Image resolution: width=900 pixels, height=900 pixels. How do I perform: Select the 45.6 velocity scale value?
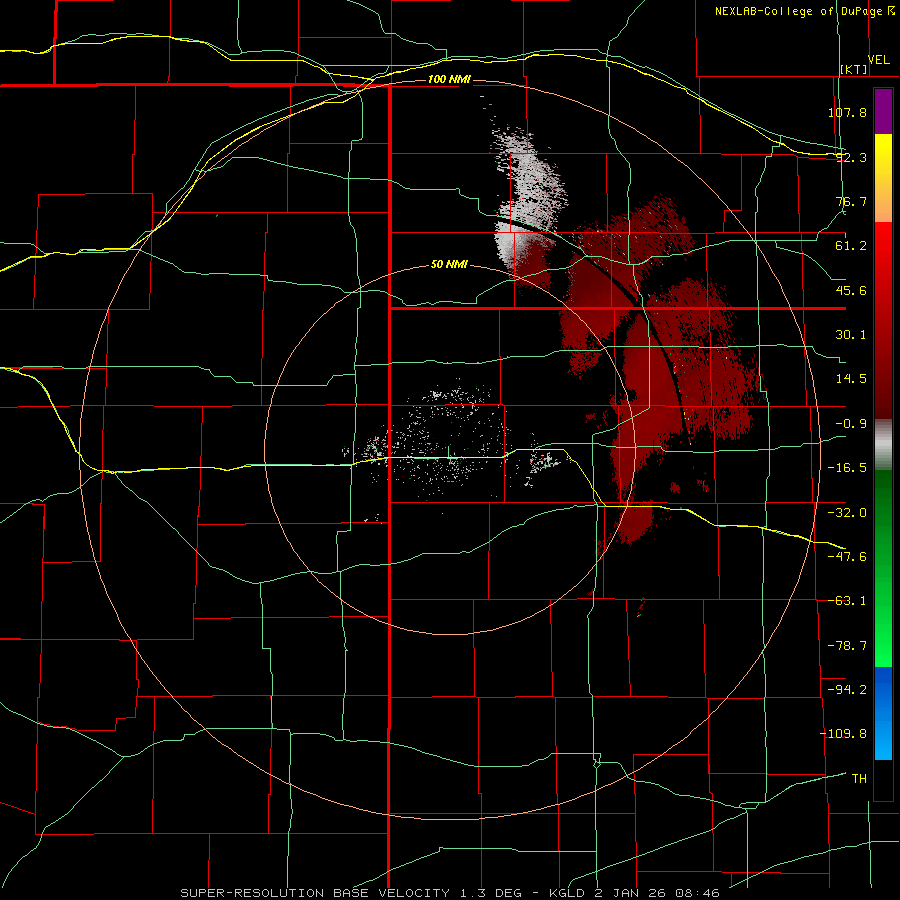coord(851,290)
